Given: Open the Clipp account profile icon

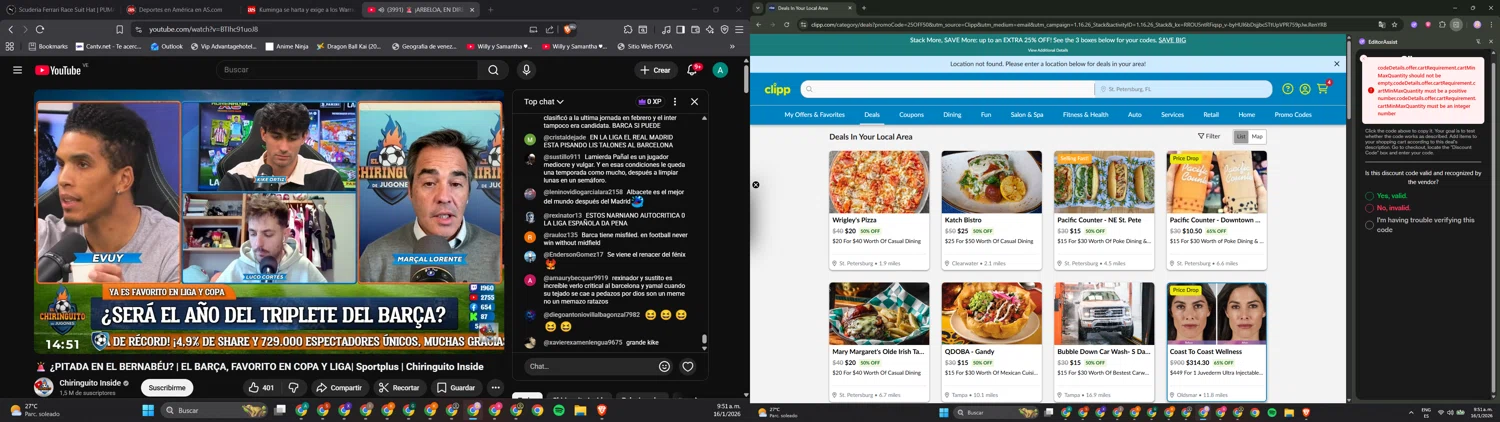Looking at the screenshot, I should [x=1305, y=89].
